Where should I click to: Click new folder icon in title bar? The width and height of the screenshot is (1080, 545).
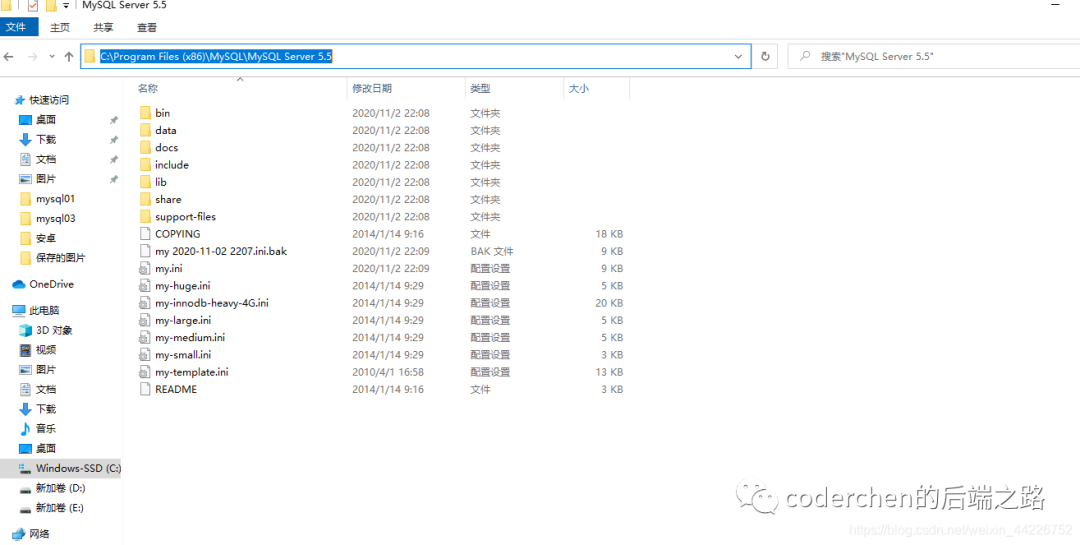50,6
